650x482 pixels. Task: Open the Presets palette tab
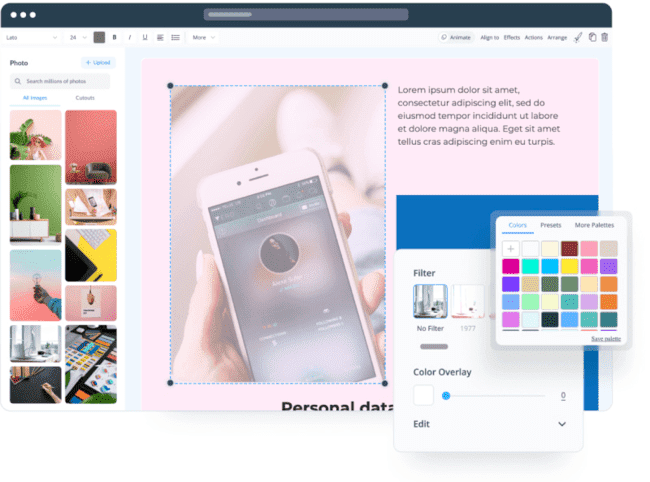point(551,225)
